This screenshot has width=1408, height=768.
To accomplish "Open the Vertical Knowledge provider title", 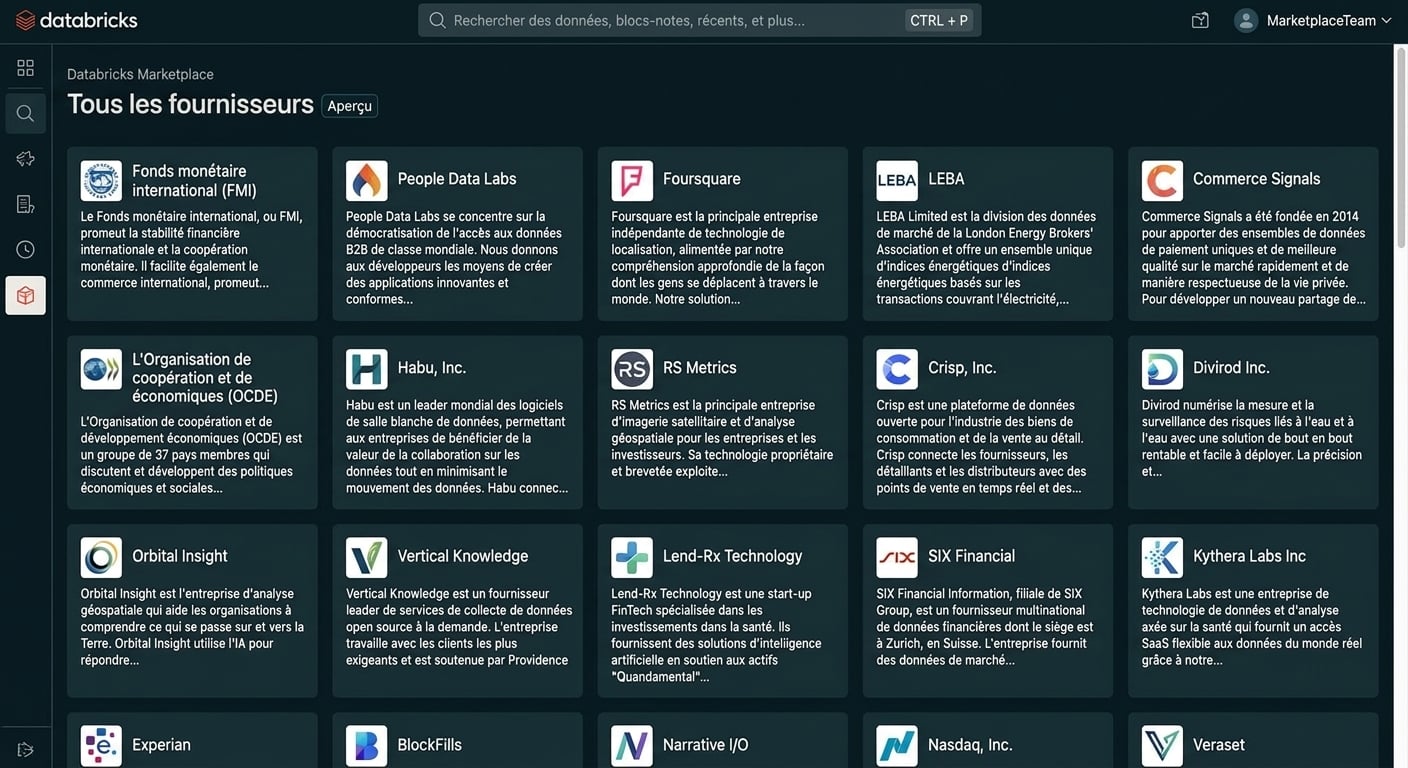I will tap(463, 556).
